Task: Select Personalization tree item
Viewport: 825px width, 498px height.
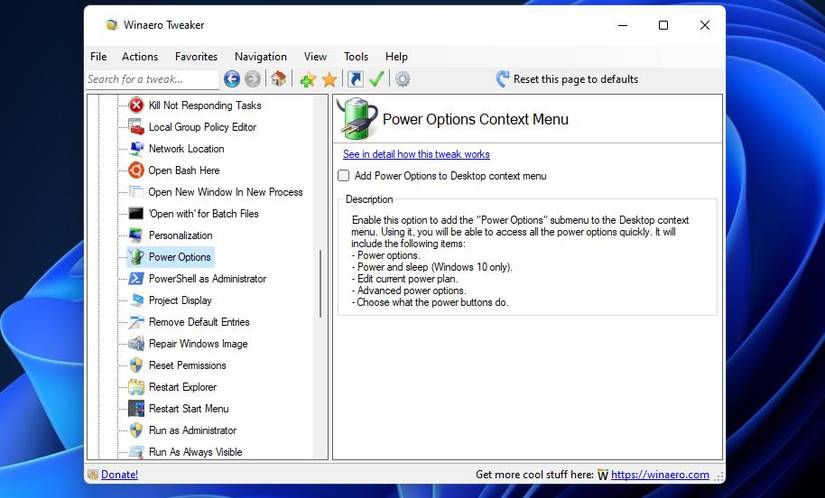Action: pos(180,235)
